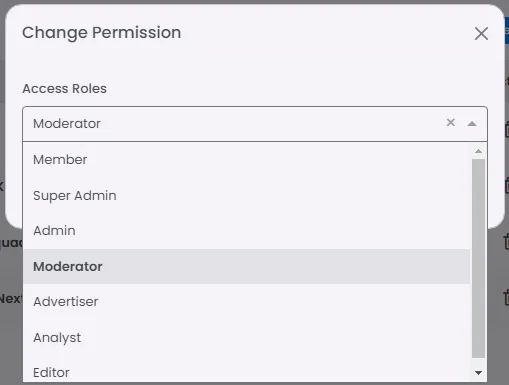Select Analyst from the roles list
The width and height of the screenshot is (509, 385).
coord(246,337)
